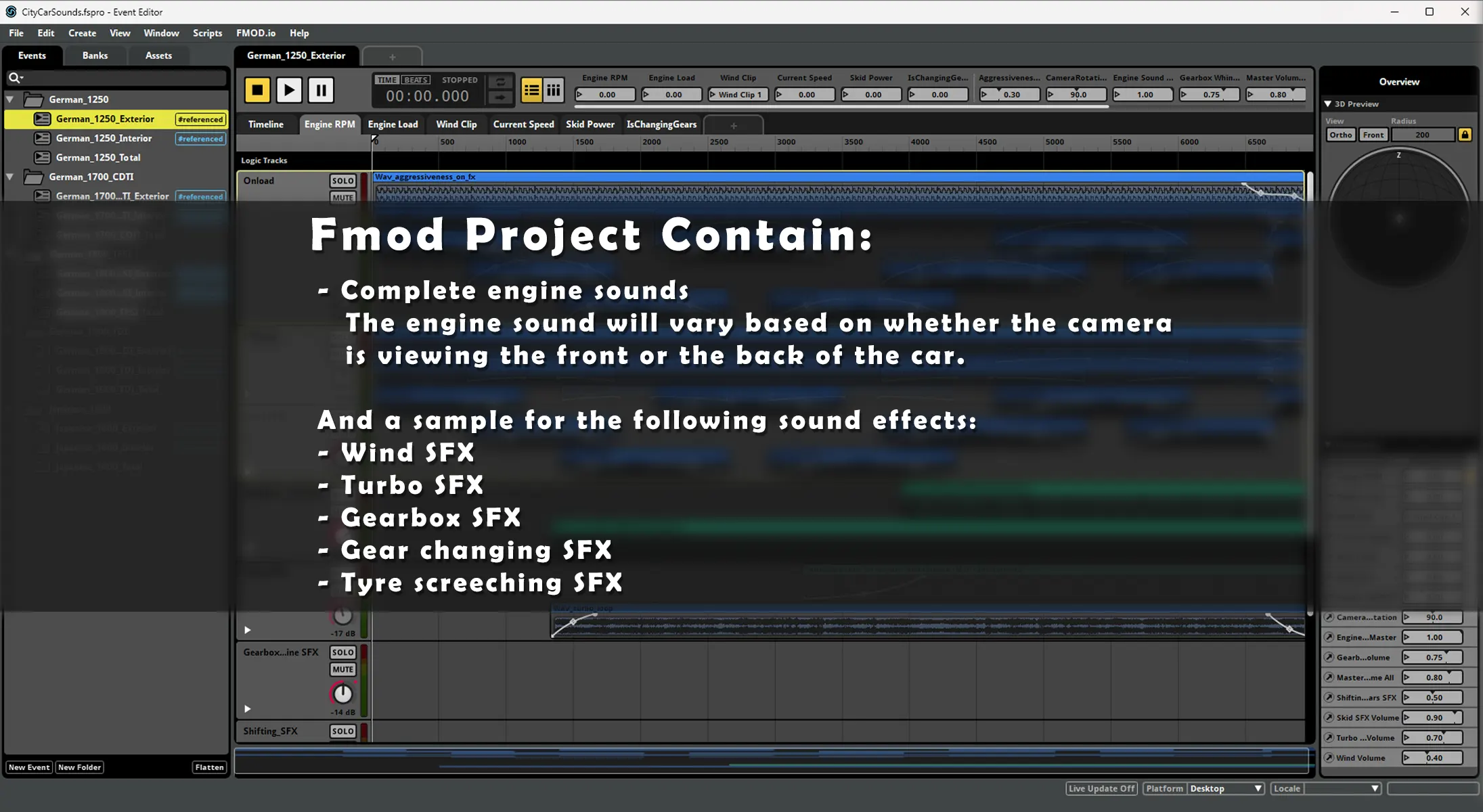Collapse the 3D Preview section
The height and width of the screenshot is (812, 1483).
tap(1328, 104)
